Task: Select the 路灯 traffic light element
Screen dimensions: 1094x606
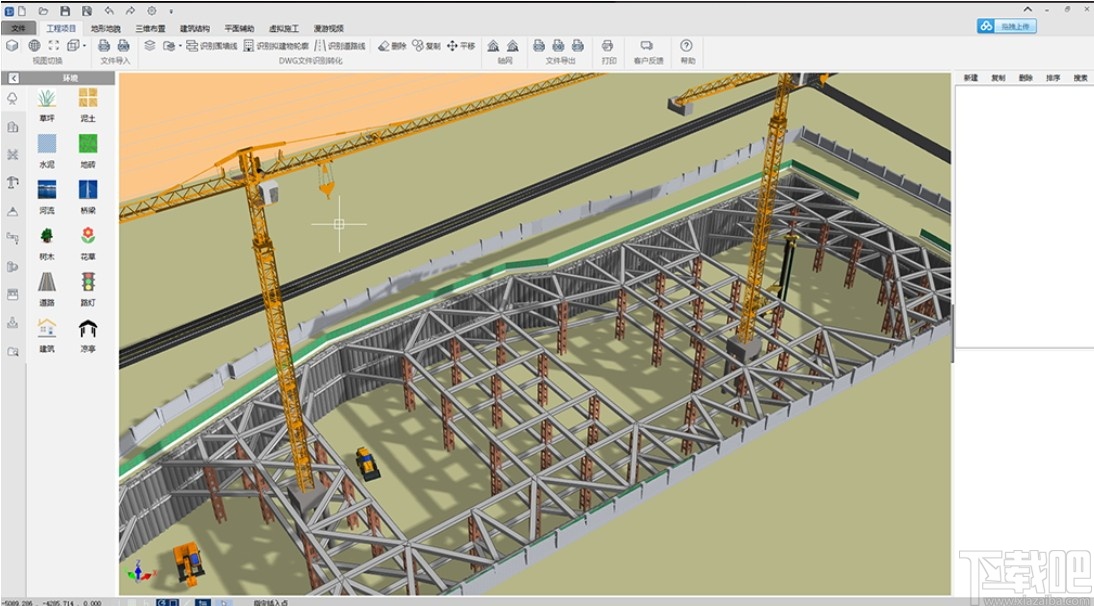Action: [x=88, y=282]
